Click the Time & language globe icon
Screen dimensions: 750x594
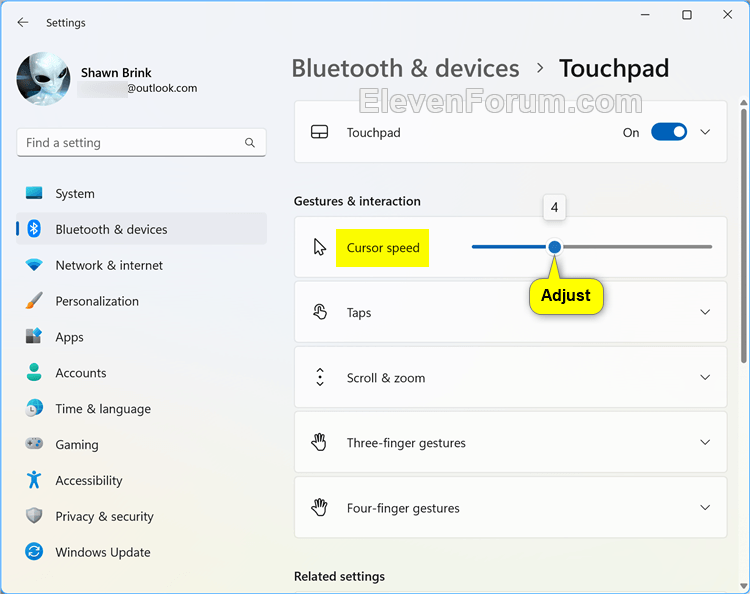pyautogui.click(x=34, y=408)
